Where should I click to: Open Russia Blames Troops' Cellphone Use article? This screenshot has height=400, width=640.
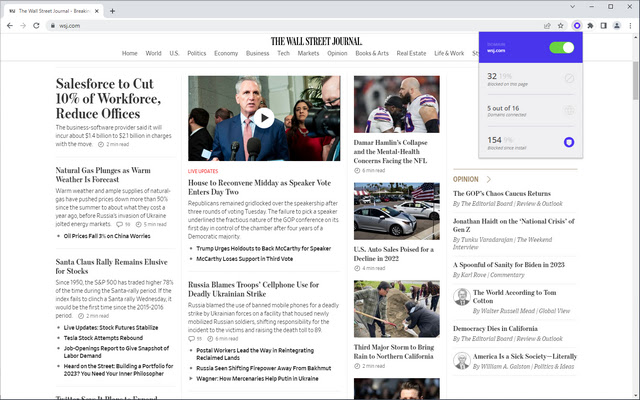tap(253, 289)
